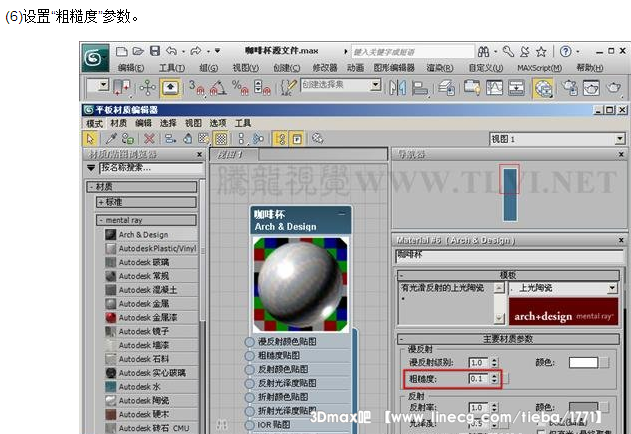This screenshot has width=631, height=434.
Task: Toggle Percent Snap on main toolbar
Action: coord(240,87)
